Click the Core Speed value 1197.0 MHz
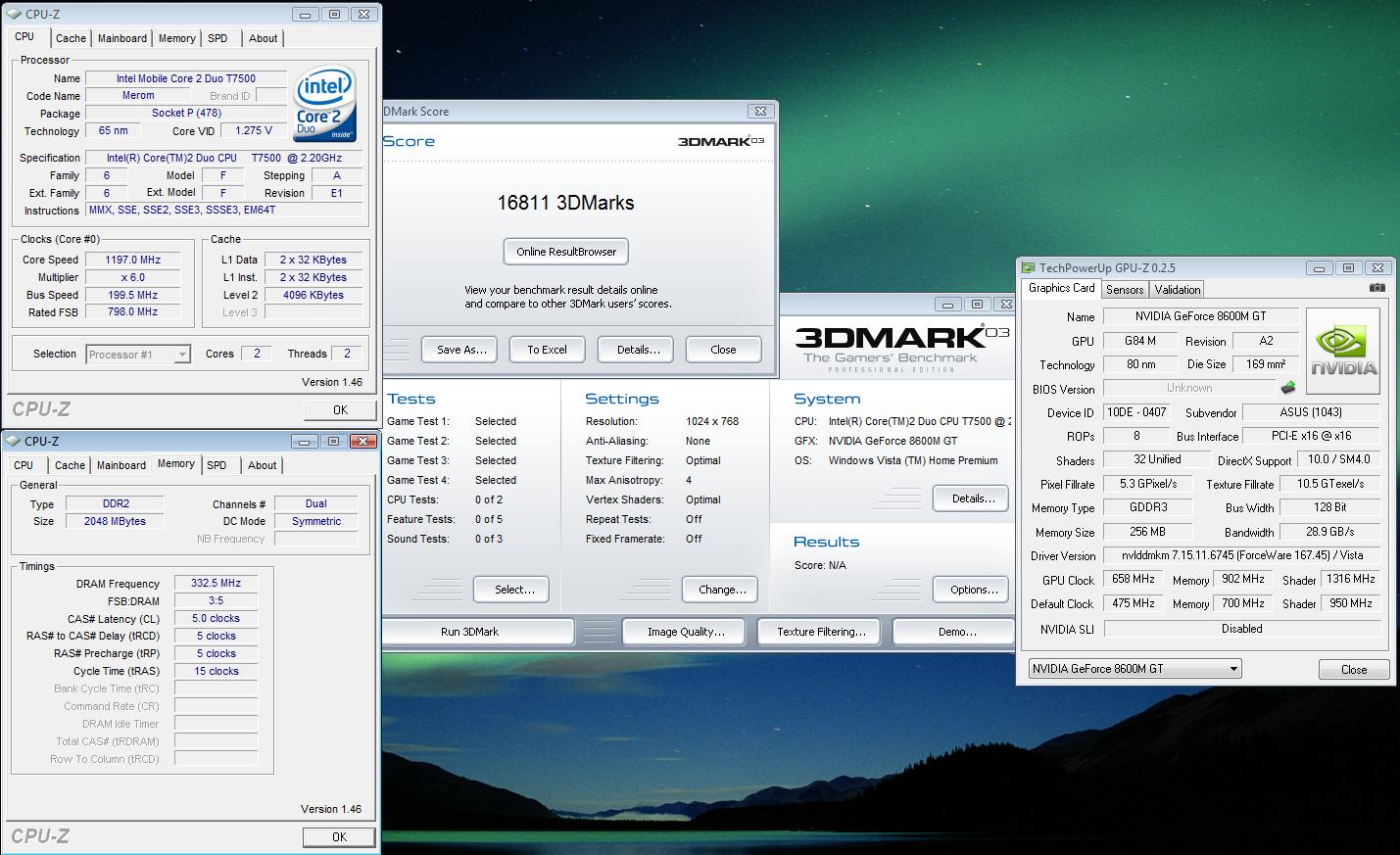 (132, 260)
